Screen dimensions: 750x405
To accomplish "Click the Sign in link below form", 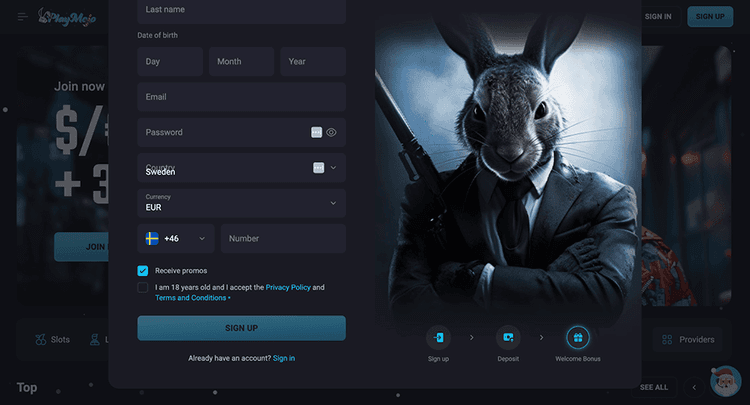I will click(x=284, y=358).
